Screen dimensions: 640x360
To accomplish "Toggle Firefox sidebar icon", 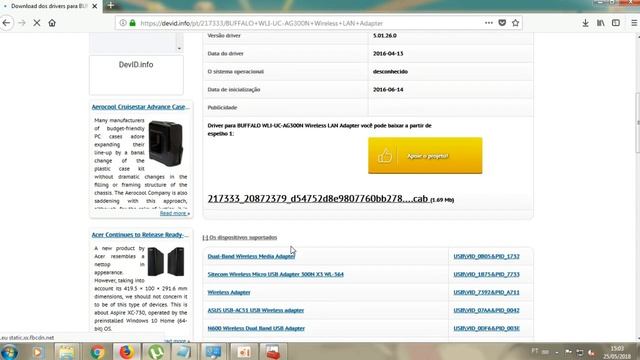I will (616, 23).
